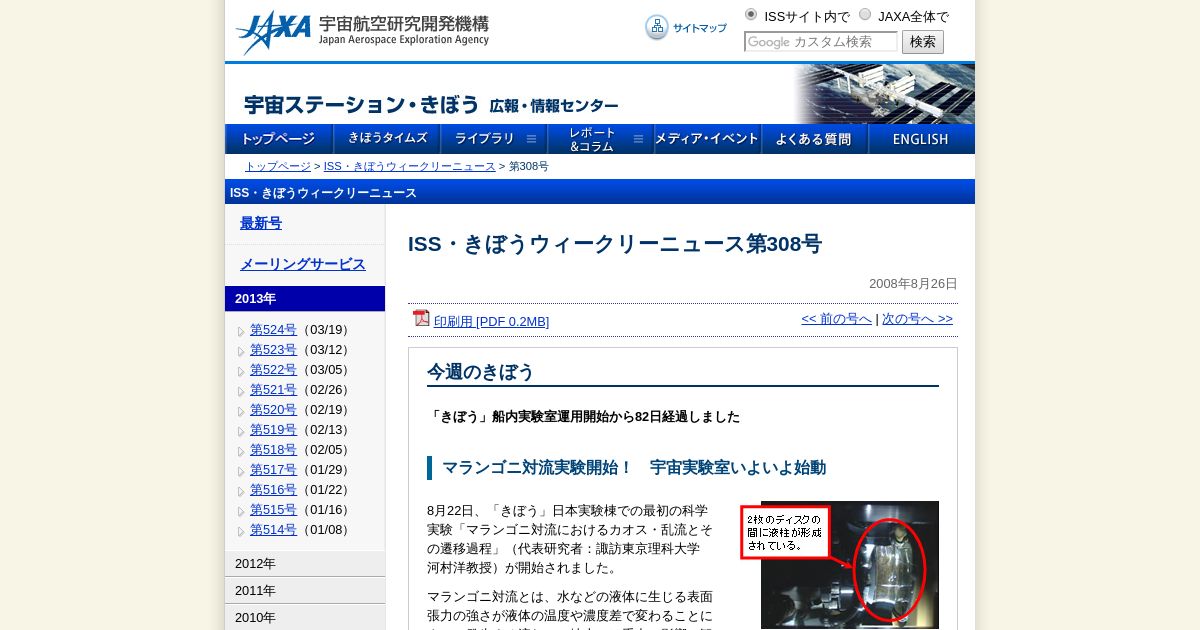
Task: Open issue 第521号 link
Action: [273, 390]
